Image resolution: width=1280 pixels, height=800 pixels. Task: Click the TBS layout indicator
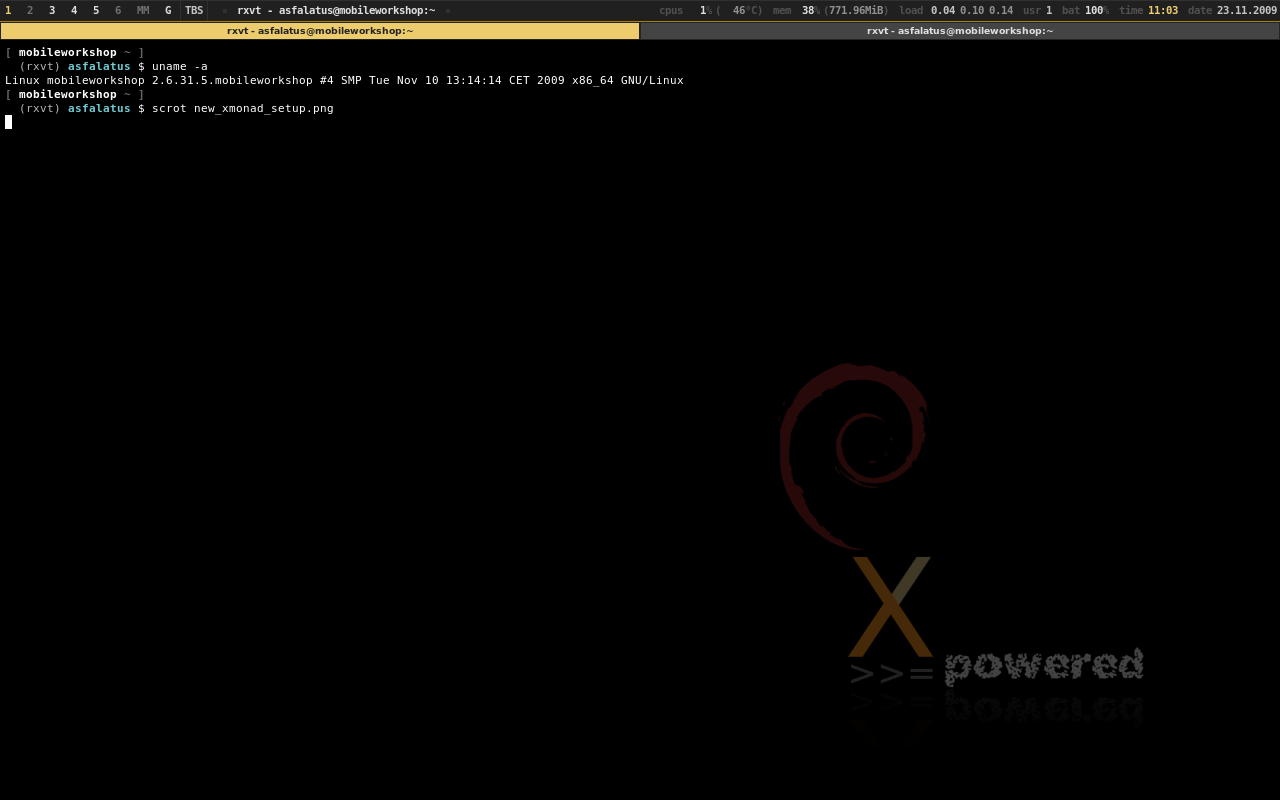click(194, 11)
